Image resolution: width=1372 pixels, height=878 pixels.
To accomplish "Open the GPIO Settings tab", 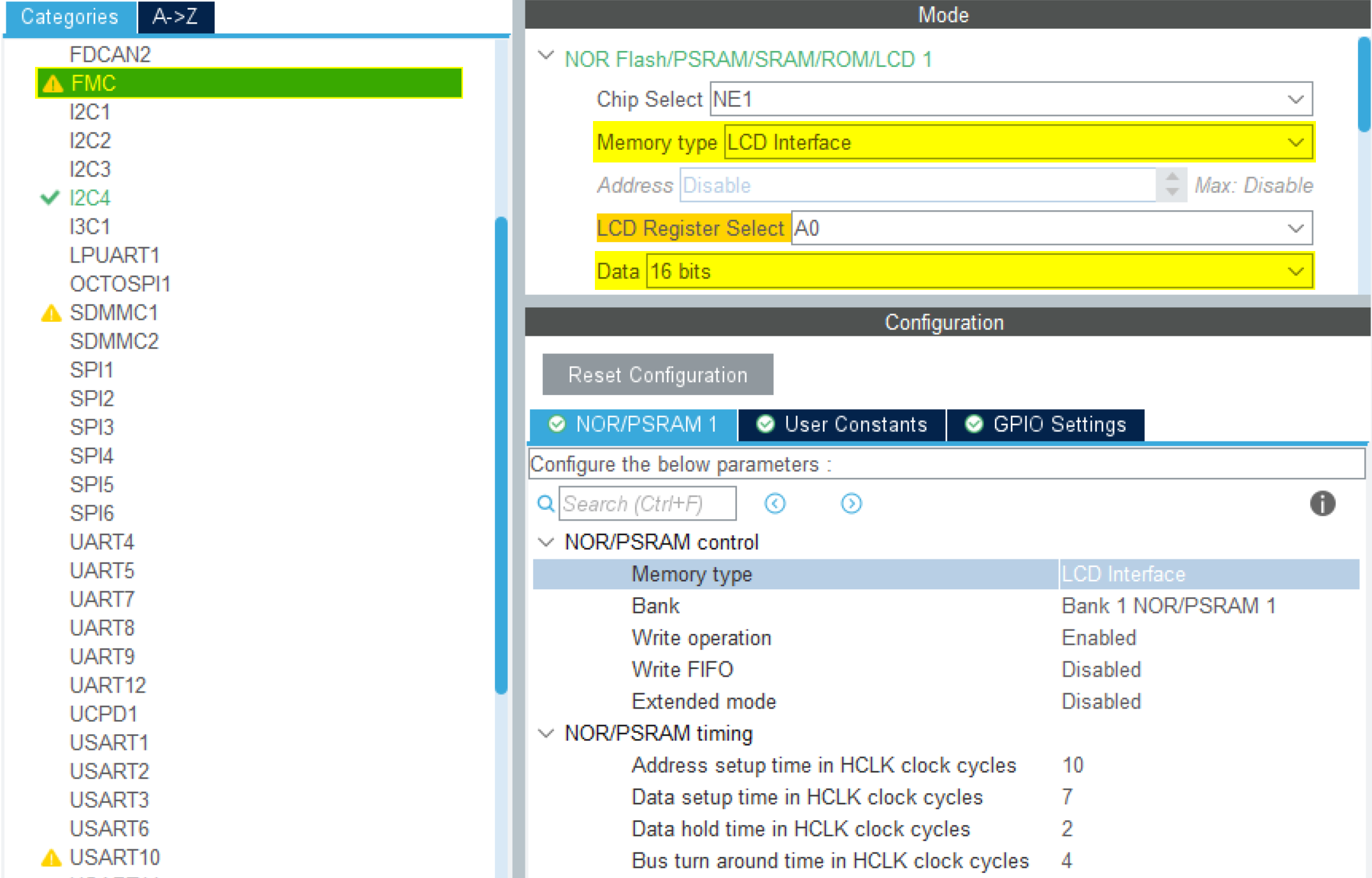I will coord(1046,424).
